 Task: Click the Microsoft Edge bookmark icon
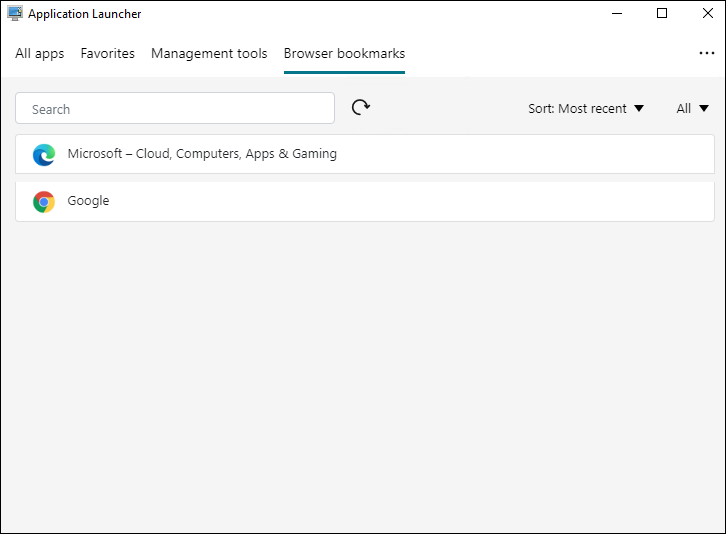coord(43,154)
